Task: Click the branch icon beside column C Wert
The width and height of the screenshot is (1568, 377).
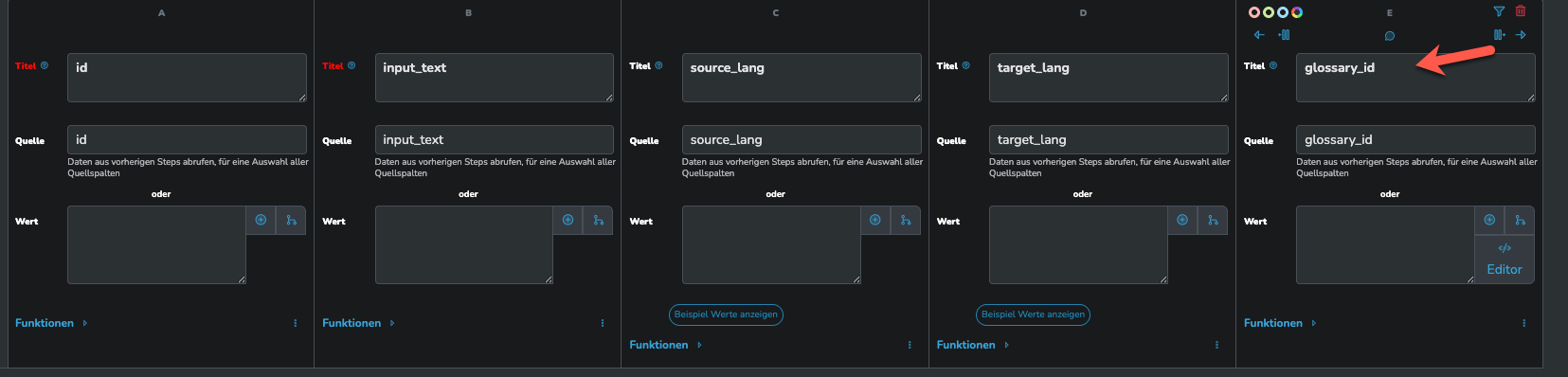Action: 906,220
